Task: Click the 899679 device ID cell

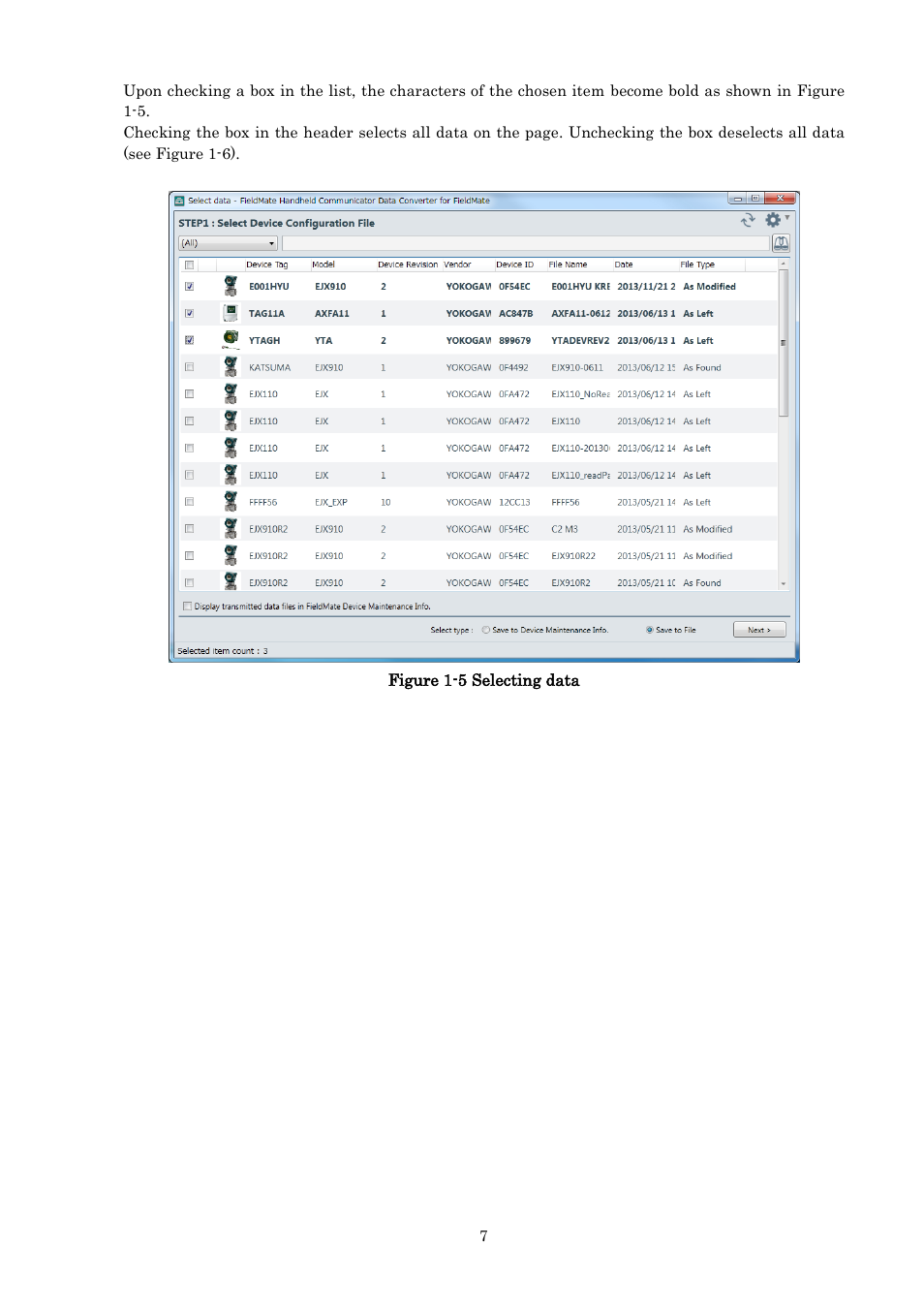Action: 514,341
